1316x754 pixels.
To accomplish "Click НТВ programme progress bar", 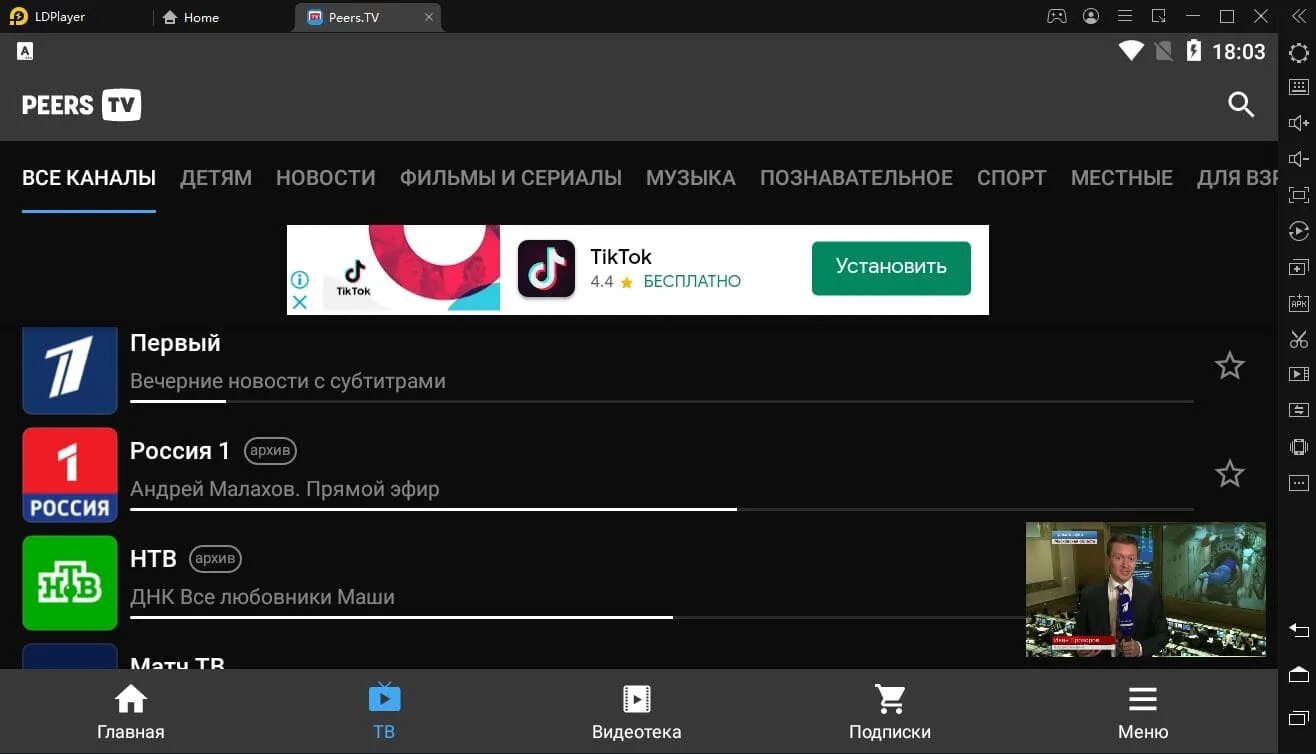I will click(x=577, y=617).
